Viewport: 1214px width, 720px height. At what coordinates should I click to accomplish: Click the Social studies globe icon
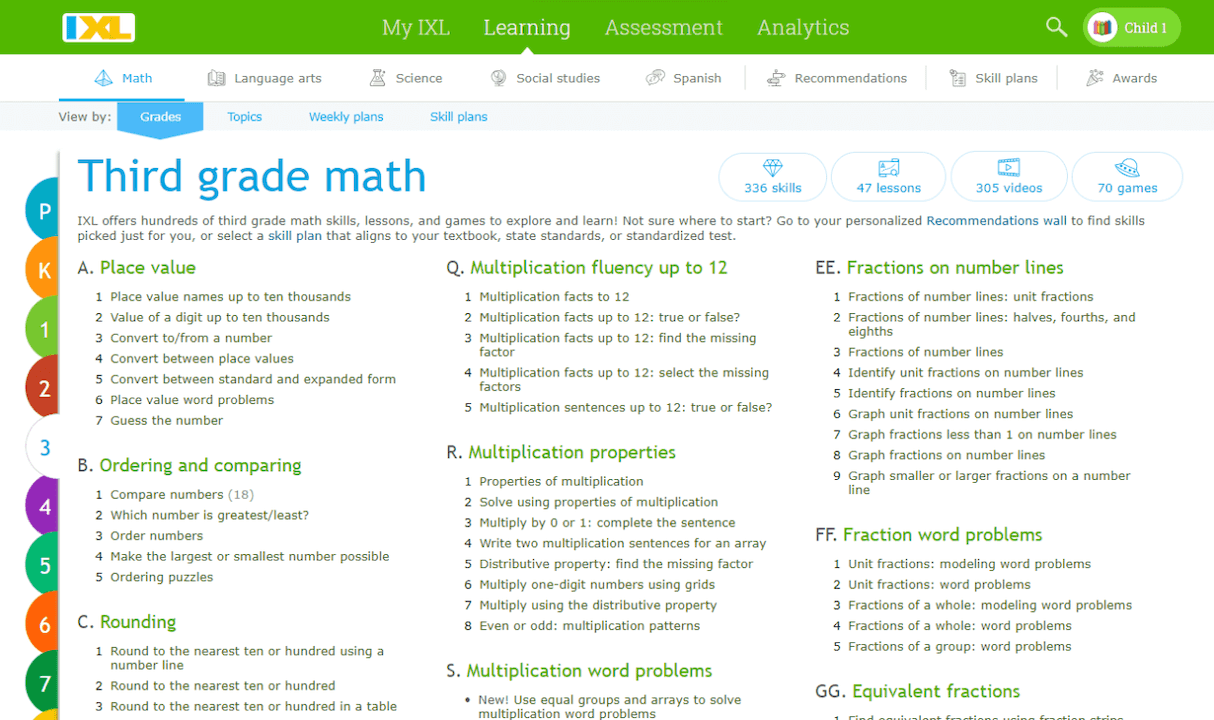(497, 77)
